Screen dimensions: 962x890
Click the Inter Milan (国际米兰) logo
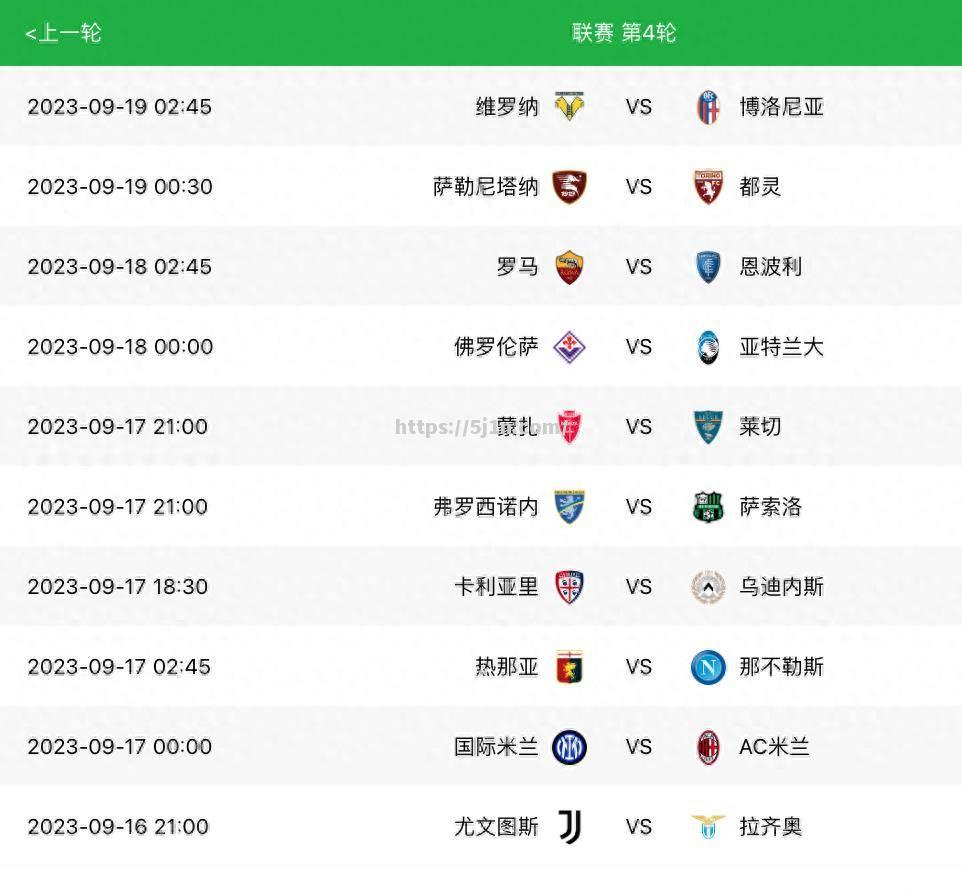(569, 748)
